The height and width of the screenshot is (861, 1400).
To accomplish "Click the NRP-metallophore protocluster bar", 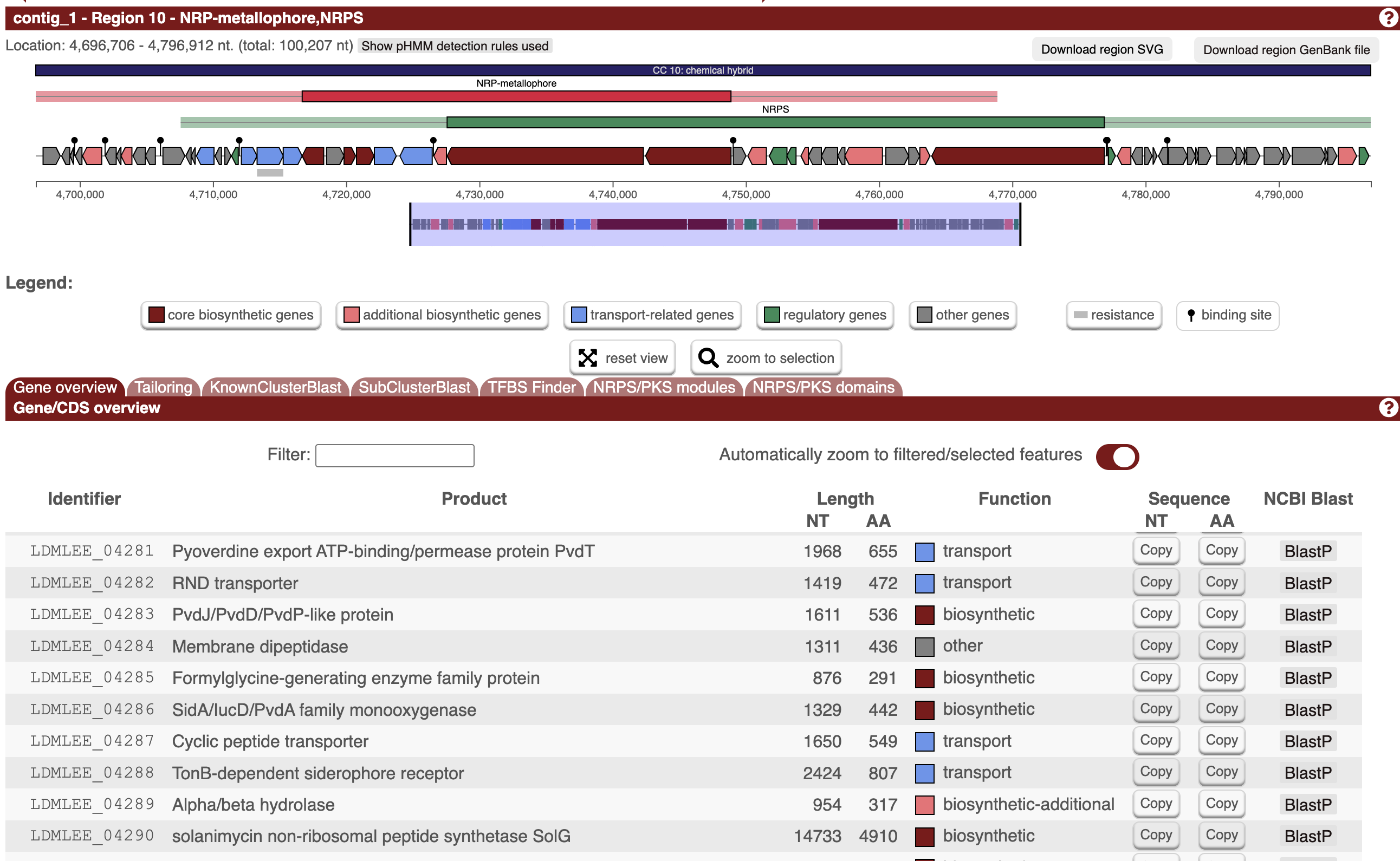I will (x=516, y=96).
